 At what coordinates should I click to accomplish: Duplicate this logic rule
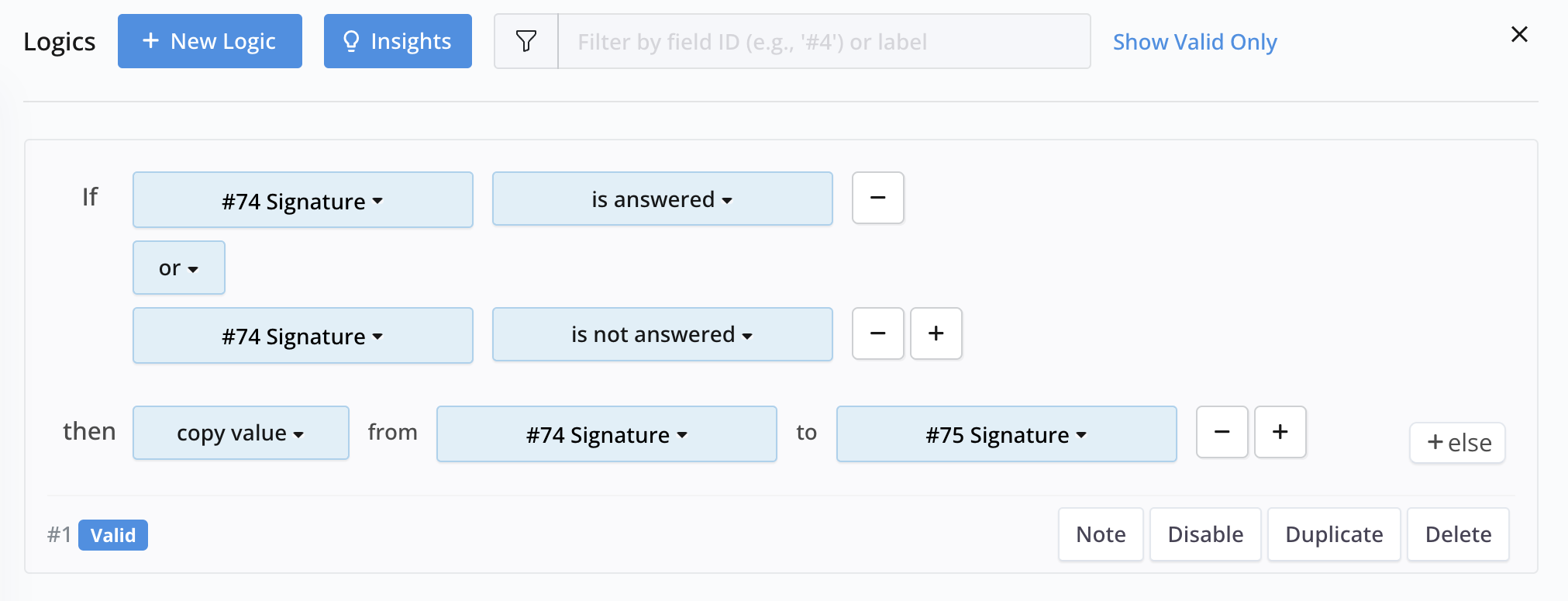pyautogui.click(x=1333, y=534)
